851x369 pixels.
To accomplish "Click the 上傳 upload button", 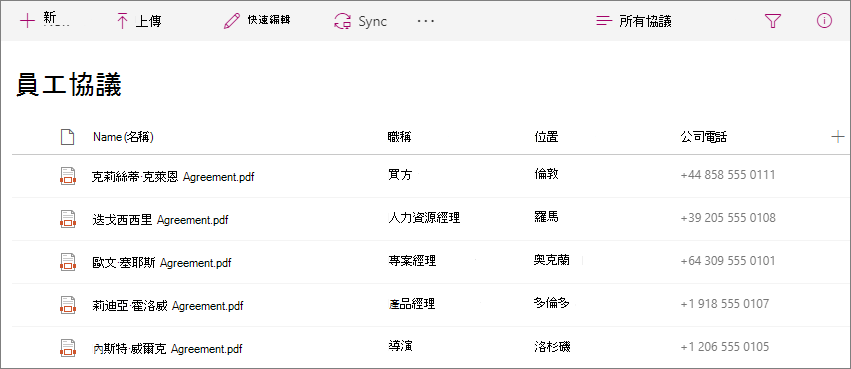I will tap(148, 21).
